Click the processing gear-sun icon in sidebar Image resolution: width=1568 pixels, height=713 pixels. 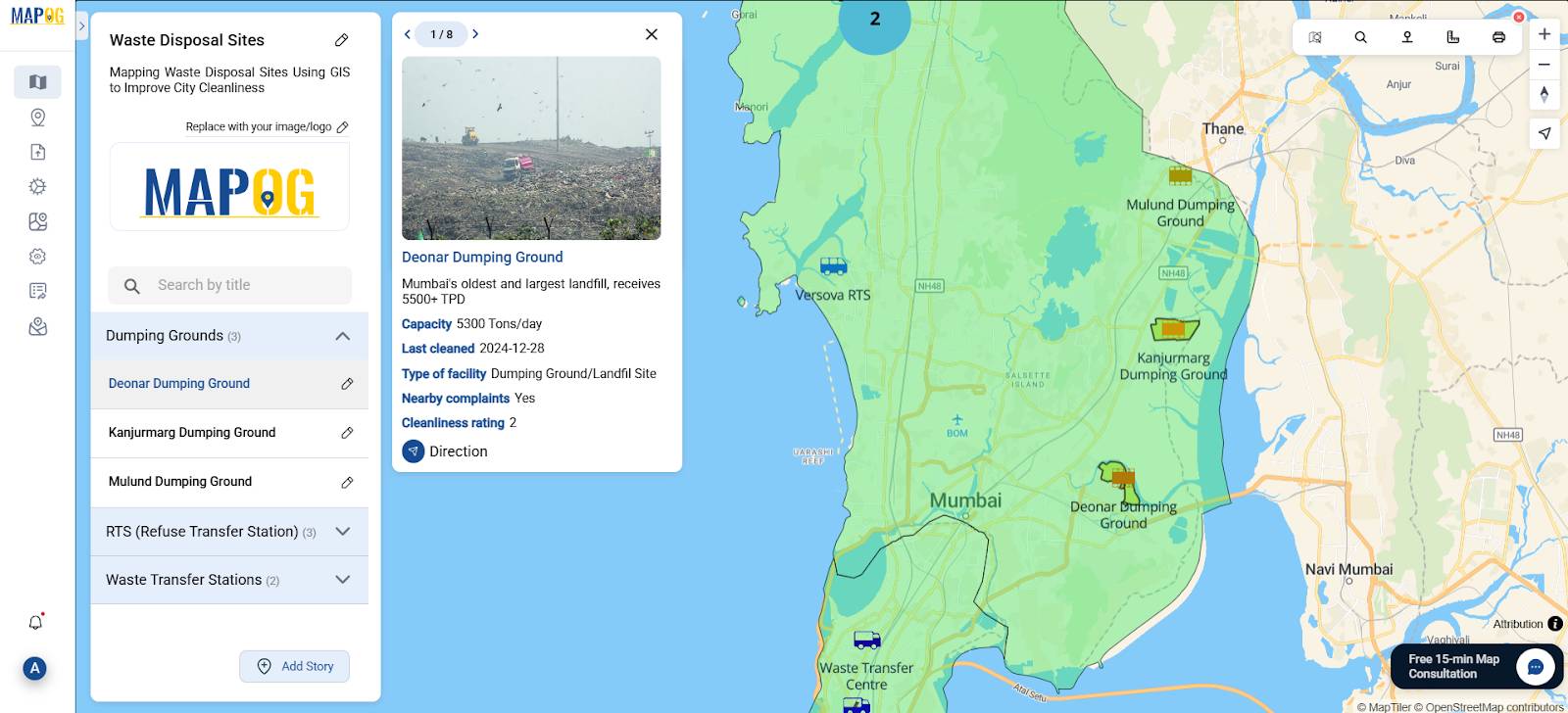(x=37, y=186)
